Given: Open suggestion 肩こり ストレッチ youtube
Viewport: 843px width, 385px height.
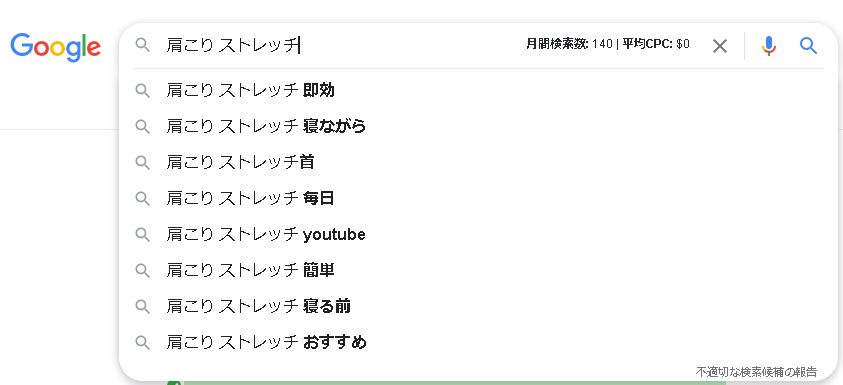Looking at the screenshot, I should click(x=478, y=234).
